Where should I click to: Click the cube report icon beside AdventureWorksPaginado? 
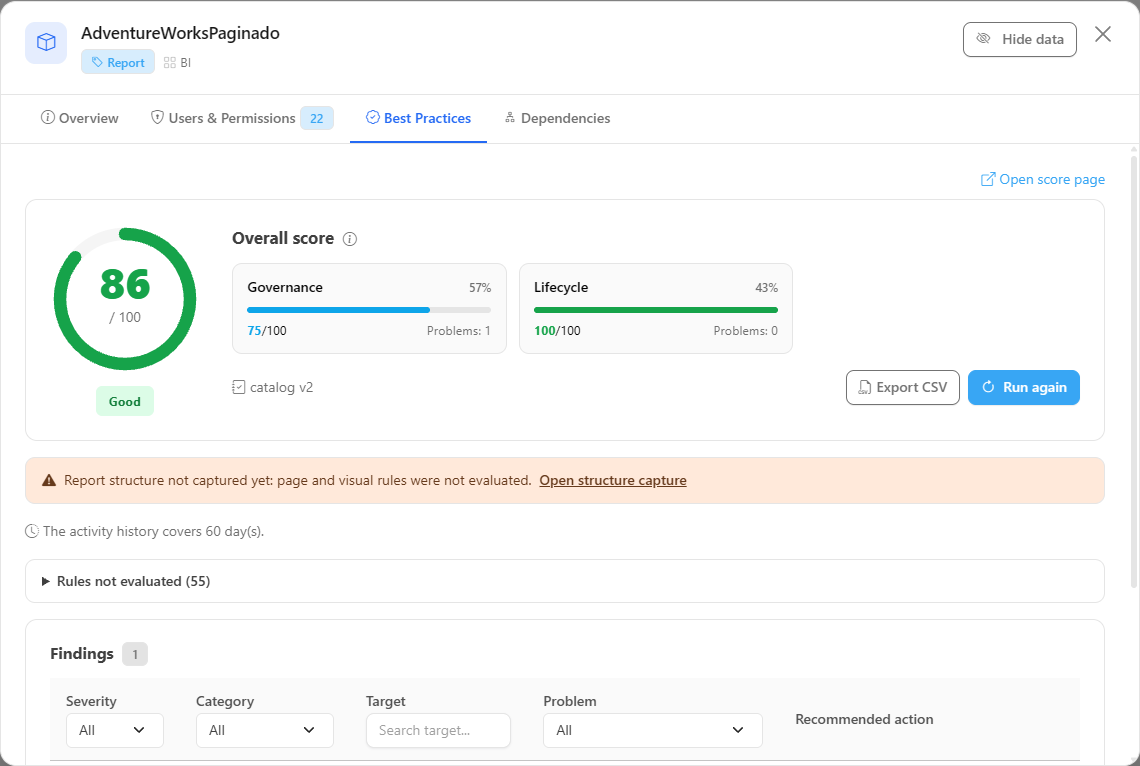[46, 43]
